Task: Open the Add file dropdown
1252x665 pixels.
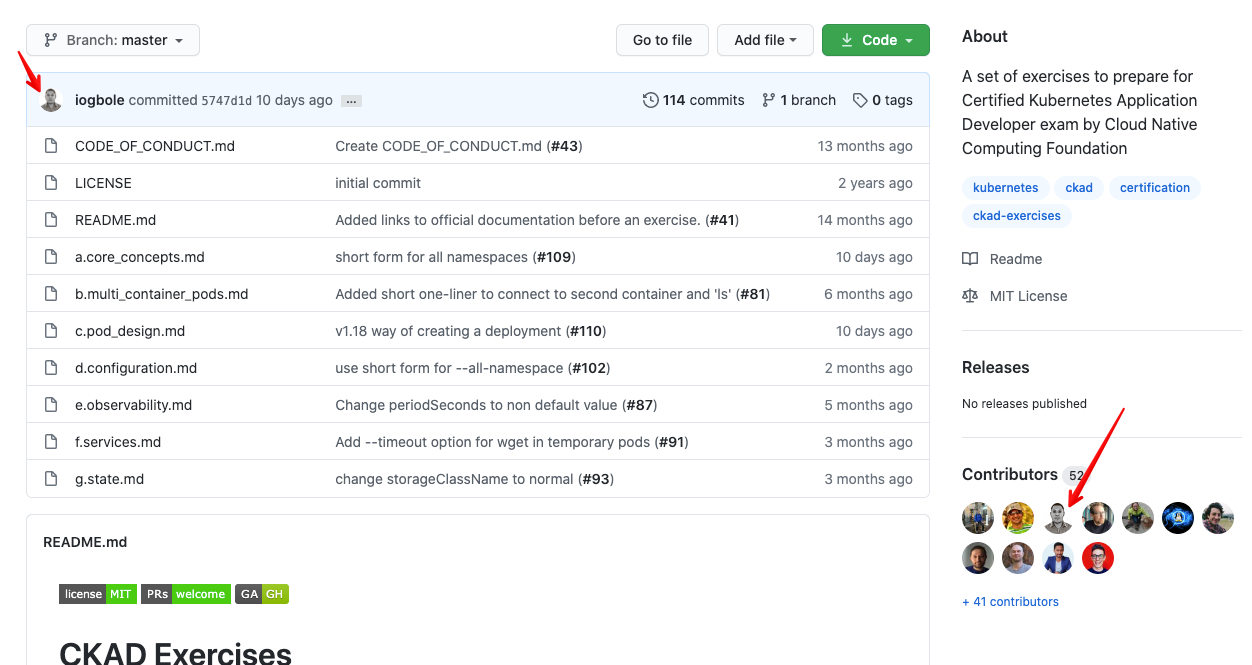Action: 765,40
